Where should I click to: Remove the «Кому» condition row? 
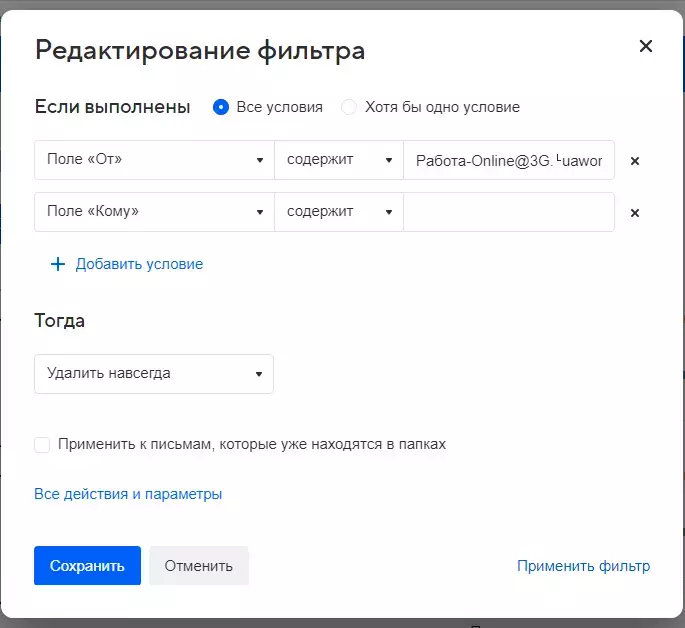pos(635,213)
